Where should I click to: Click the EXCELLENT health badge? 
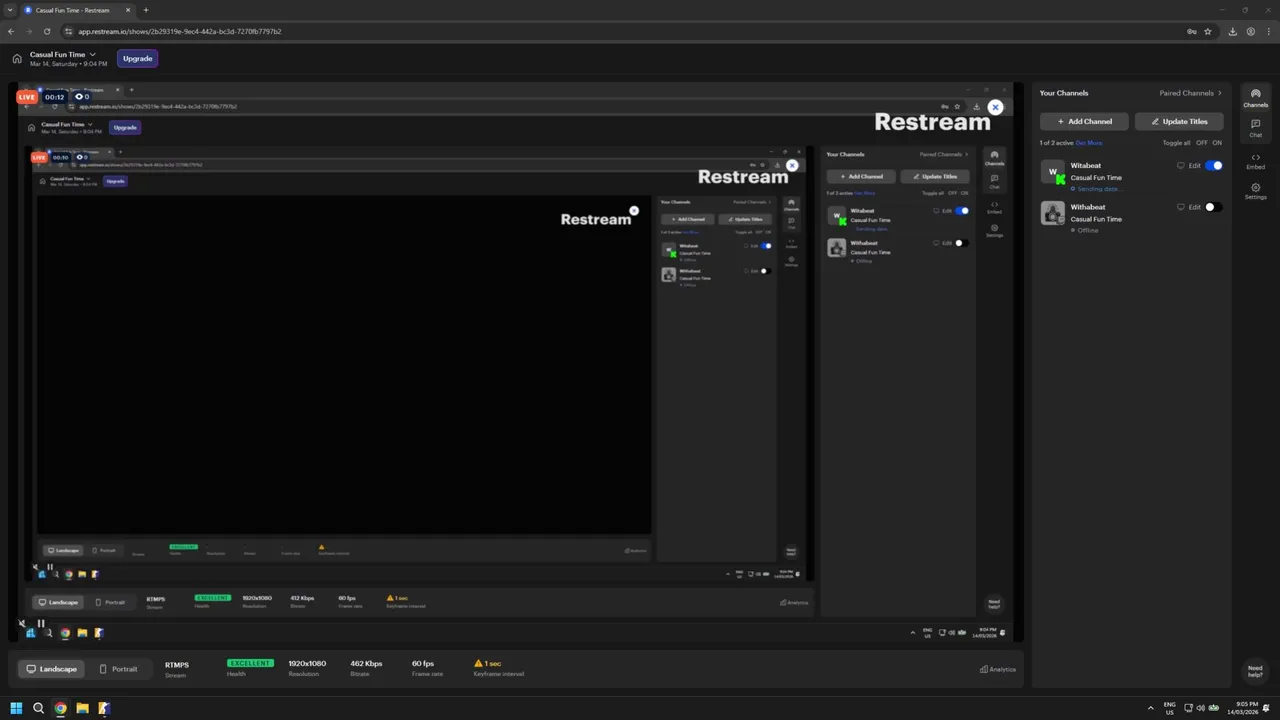[x=250, y=663]
